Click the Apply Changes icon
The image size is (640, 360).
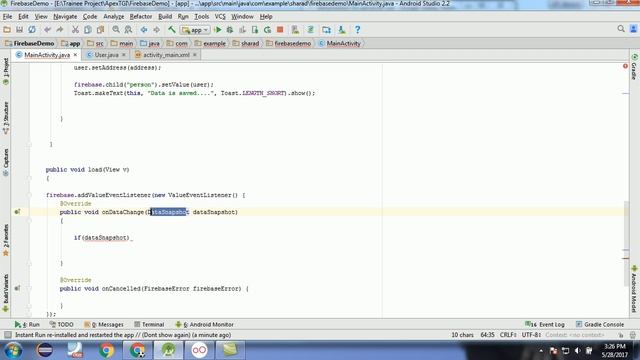pos(267,30)
